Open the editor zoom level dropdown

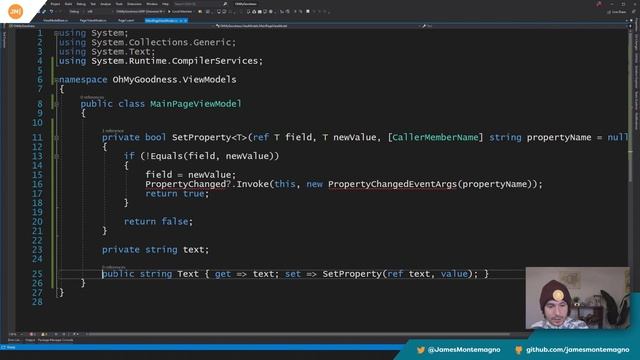pyautogui.click(x=15, y=334)
